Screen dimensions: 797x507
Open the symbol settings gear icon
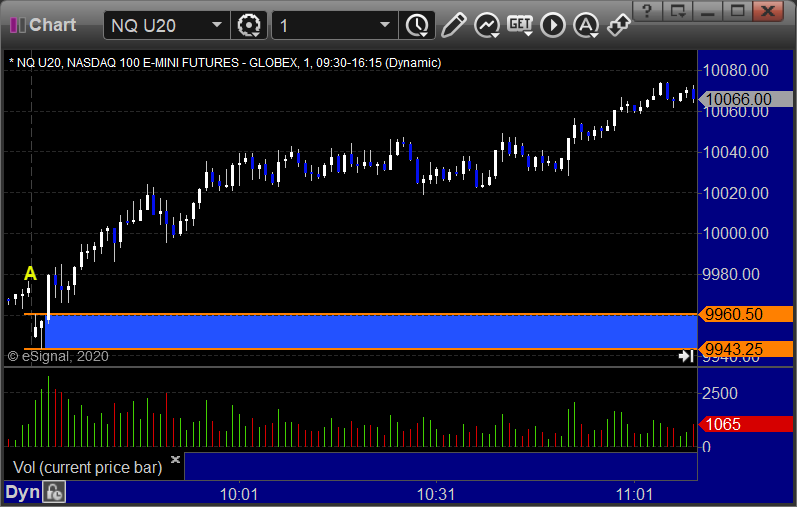tap(249, 25)
